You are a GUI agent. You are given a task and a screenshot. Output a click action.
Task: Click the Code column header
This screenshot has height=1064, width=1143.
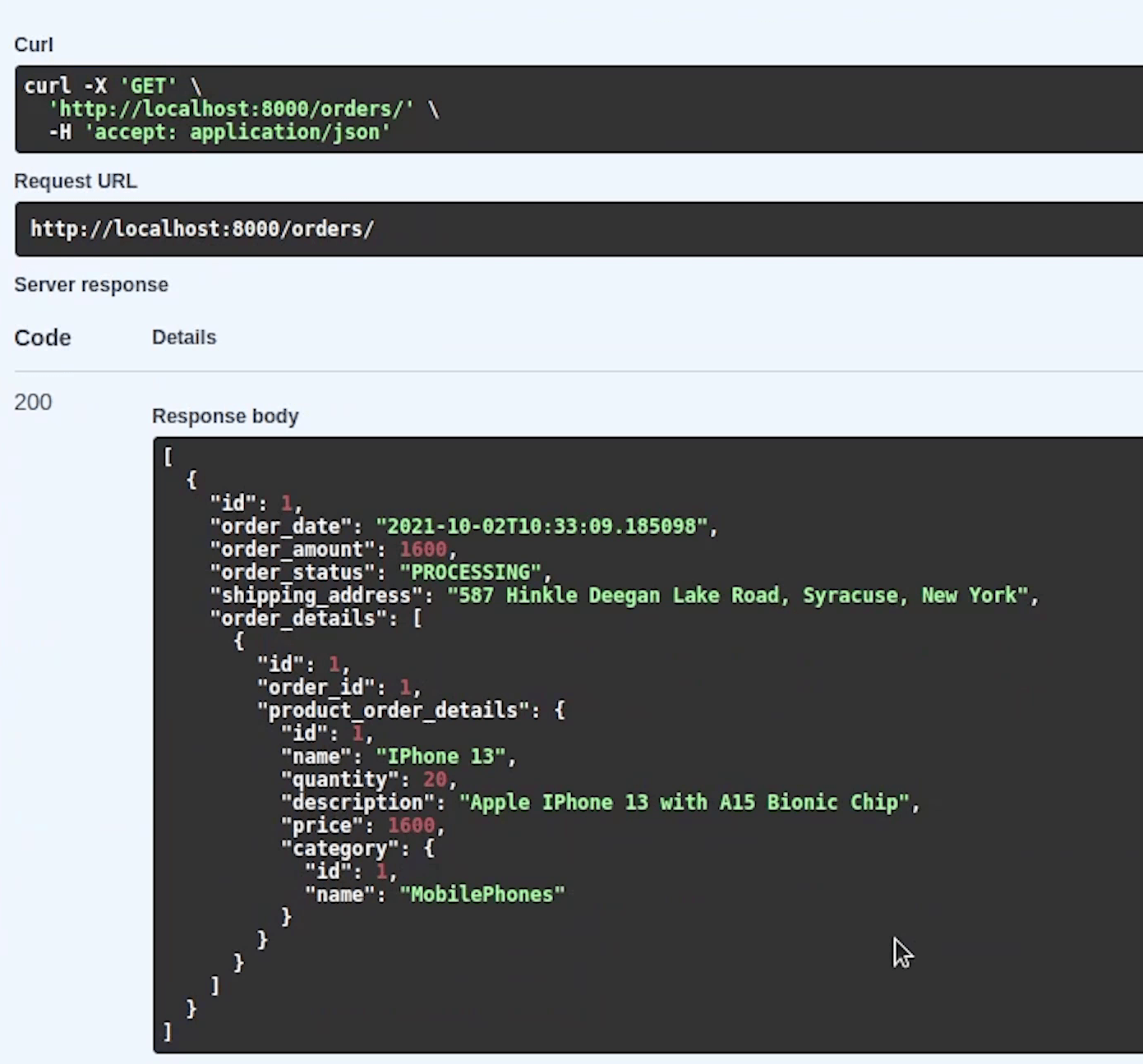[x=43, y=338]
